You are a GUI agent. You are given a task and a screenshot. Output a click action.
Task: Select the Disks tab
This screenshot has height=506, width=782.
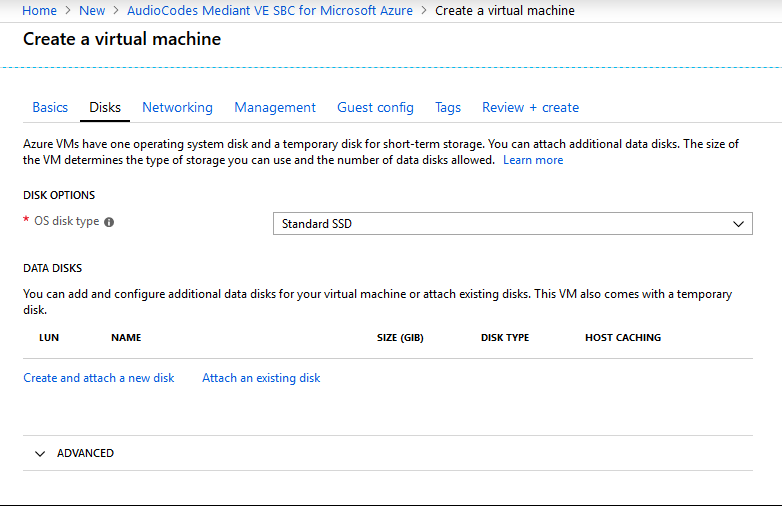(x=105, y=108)
